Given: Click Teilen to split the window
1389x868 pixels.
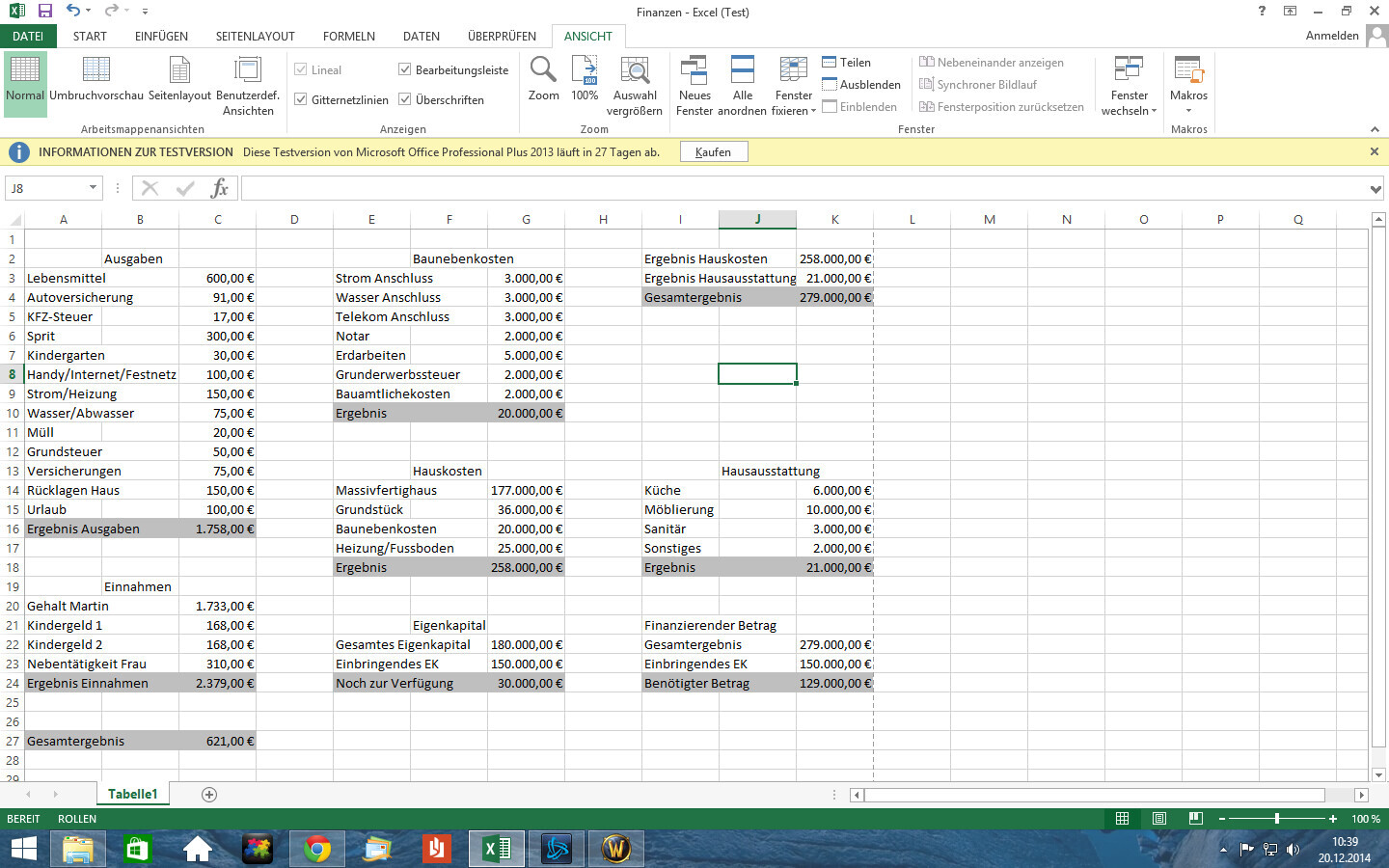Looking at the screenshot, I should [846, 63].
